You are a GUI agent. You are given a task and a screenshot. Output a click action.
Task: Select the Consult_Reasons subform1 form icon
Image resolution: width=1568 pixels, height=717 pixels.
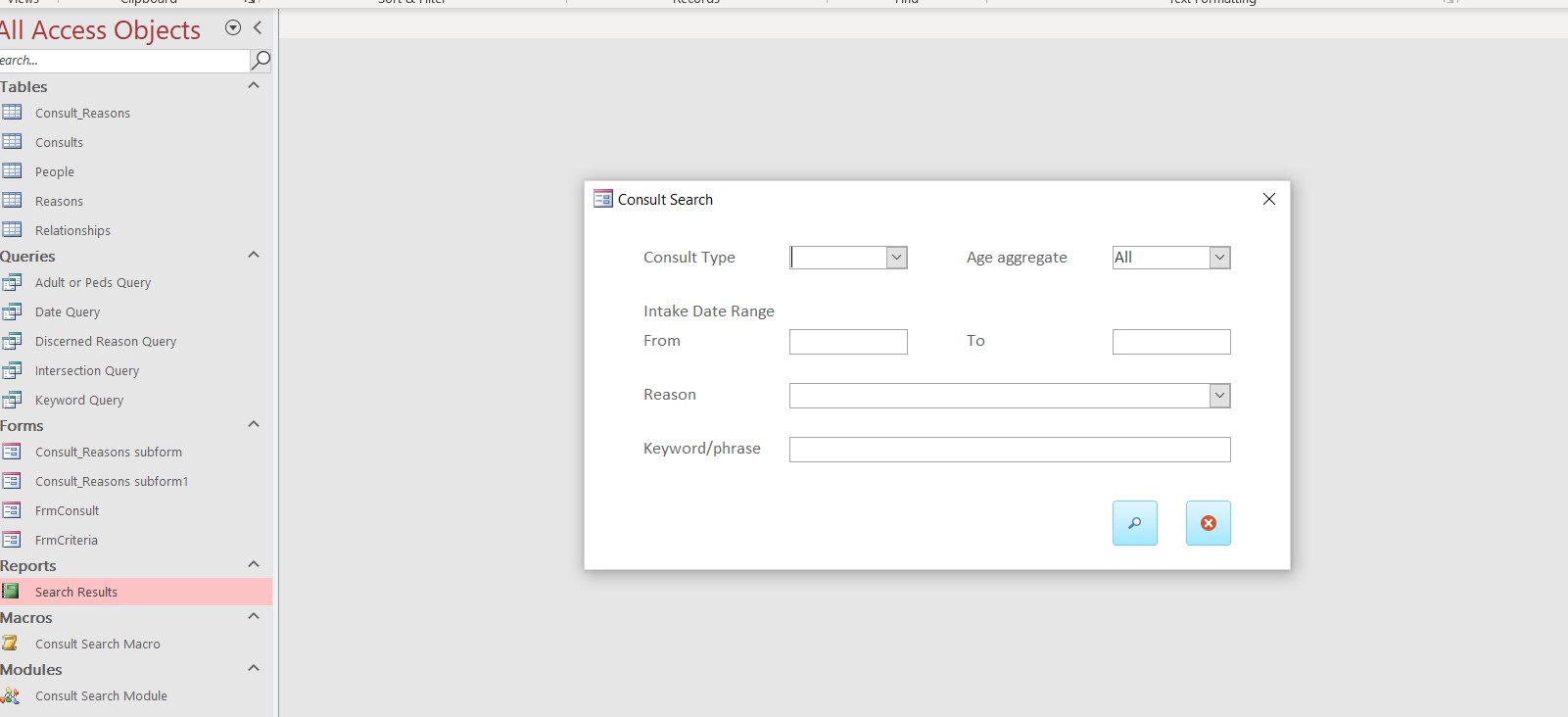pyautogui.click(x=12, y=481)
